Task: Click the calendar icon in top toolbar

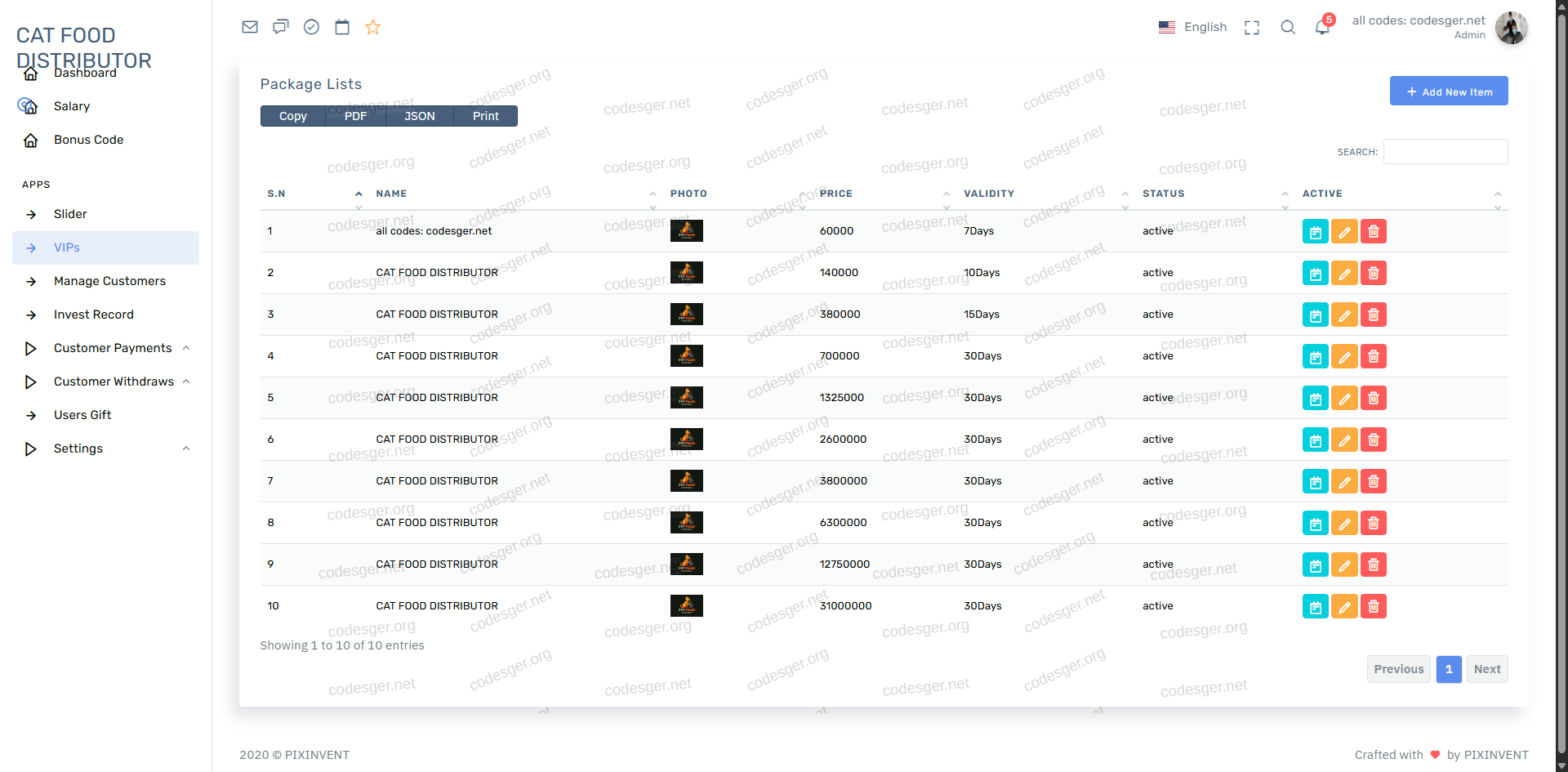Action: click(342, 27)
